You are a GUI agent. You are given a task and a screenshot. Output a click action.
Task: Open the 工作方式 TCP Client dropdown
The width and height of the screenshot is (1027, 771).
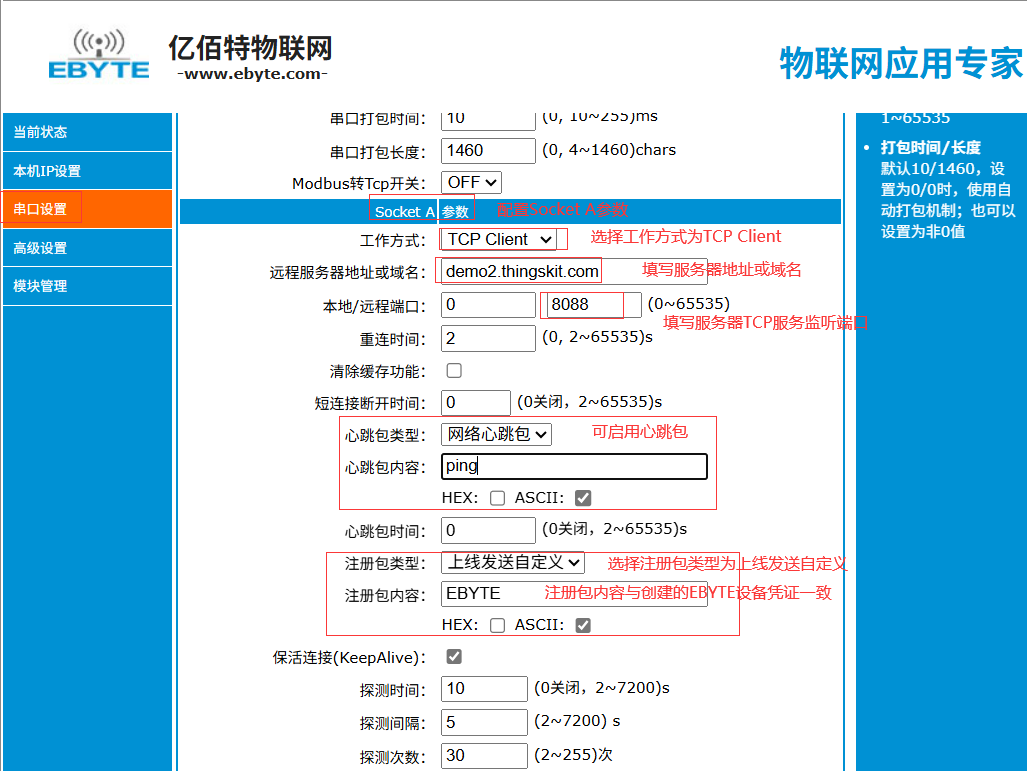click(499, 239)
